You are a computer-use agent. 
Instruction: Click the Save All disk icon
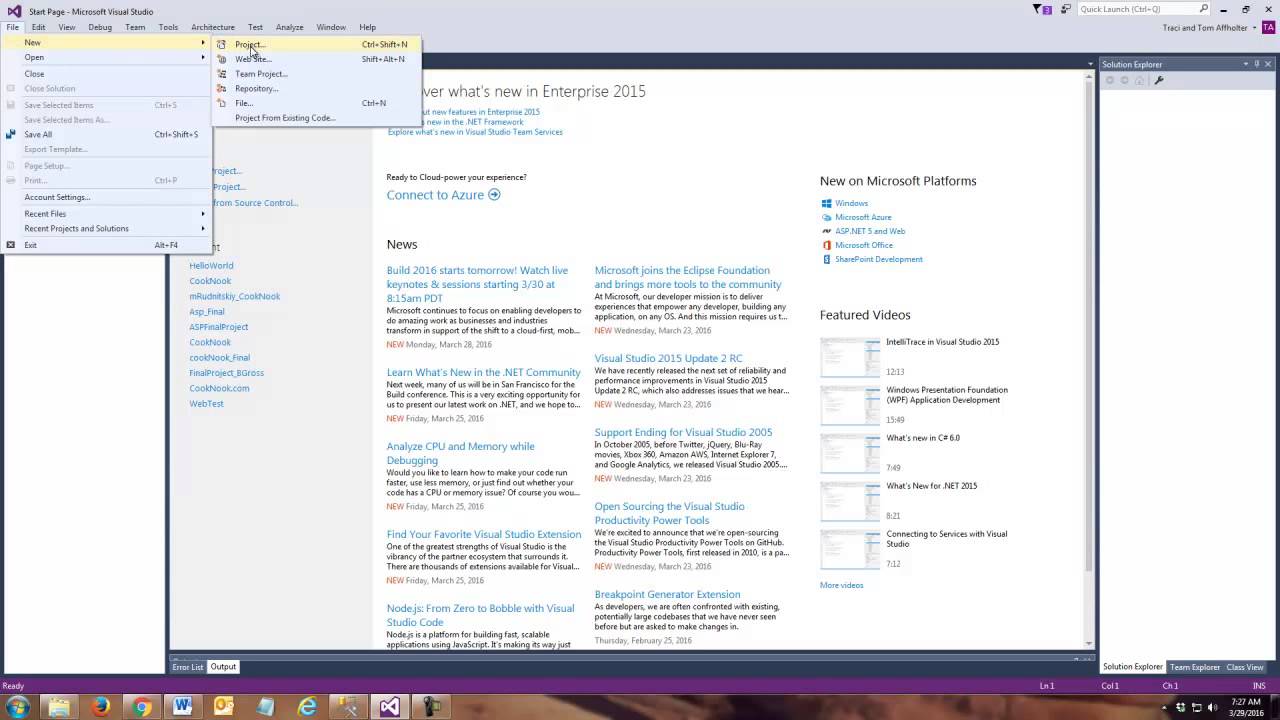(x=11, y=134)
